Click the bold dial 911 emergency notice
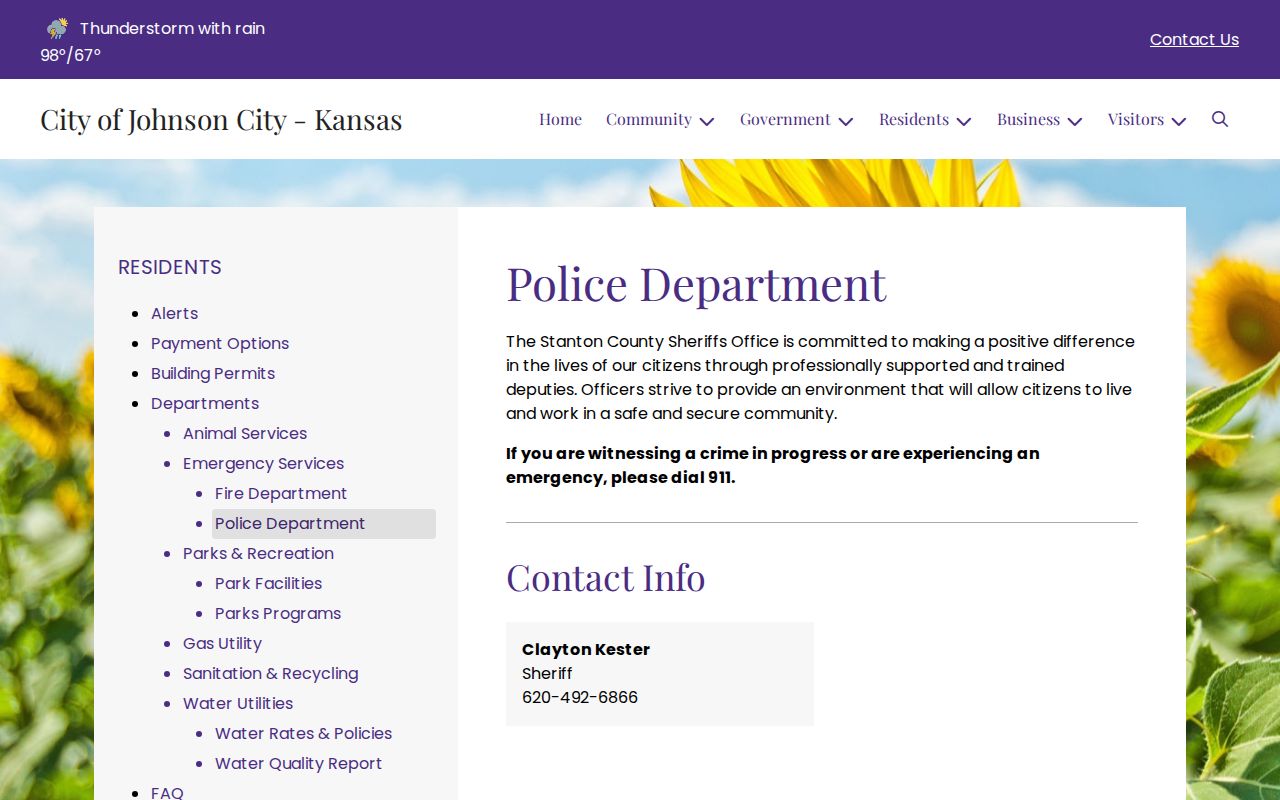This screenshot has height=800, width=1280. (772, 465)
